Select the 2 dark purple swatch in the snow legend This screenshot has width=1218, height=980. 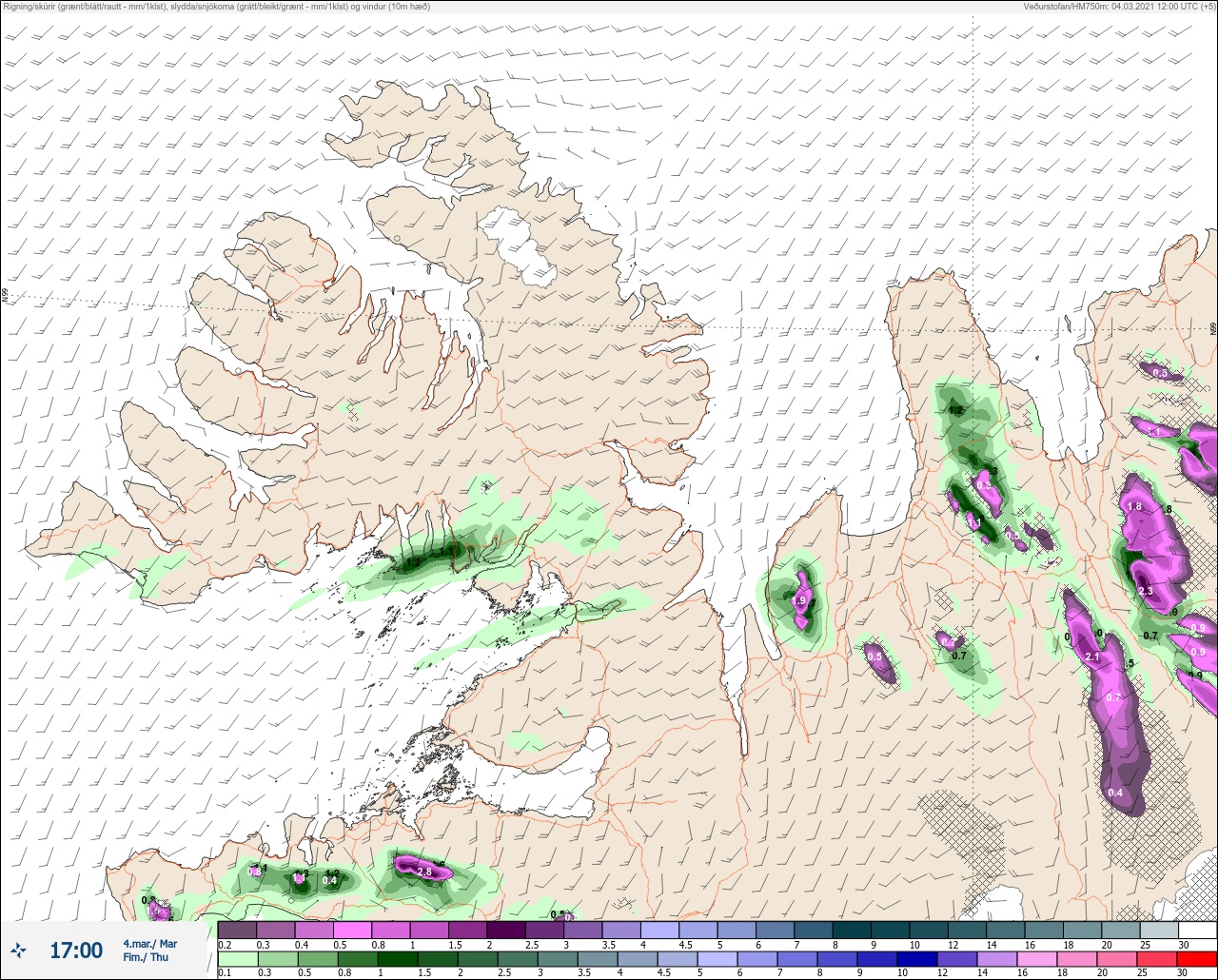505,931
